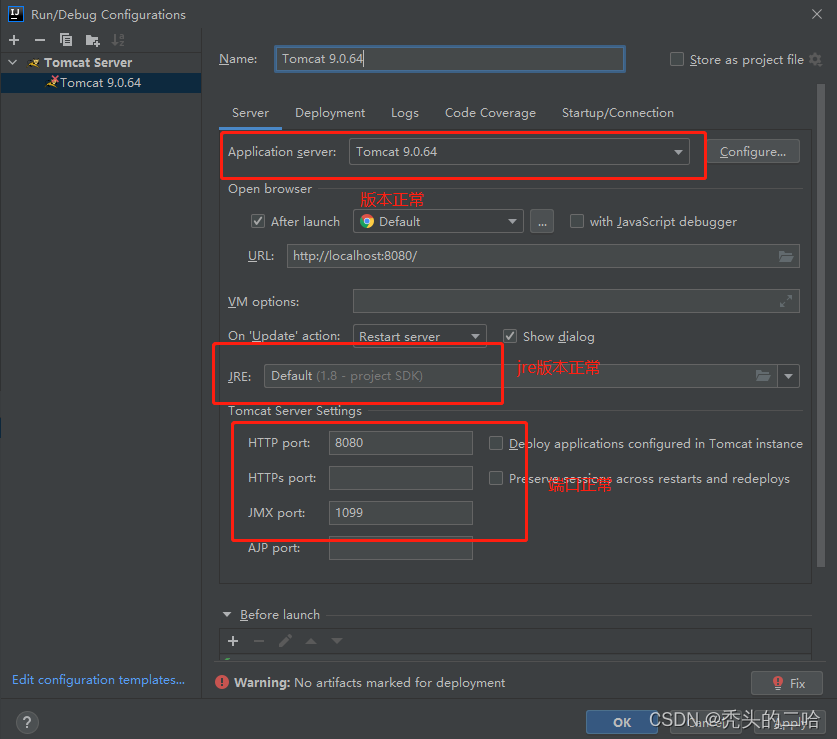The width and height of the screenshot is (837, 739).
Task: Select Tomcat 9.0.64 in the configuration tree
Action: click(x=101, y=83)
